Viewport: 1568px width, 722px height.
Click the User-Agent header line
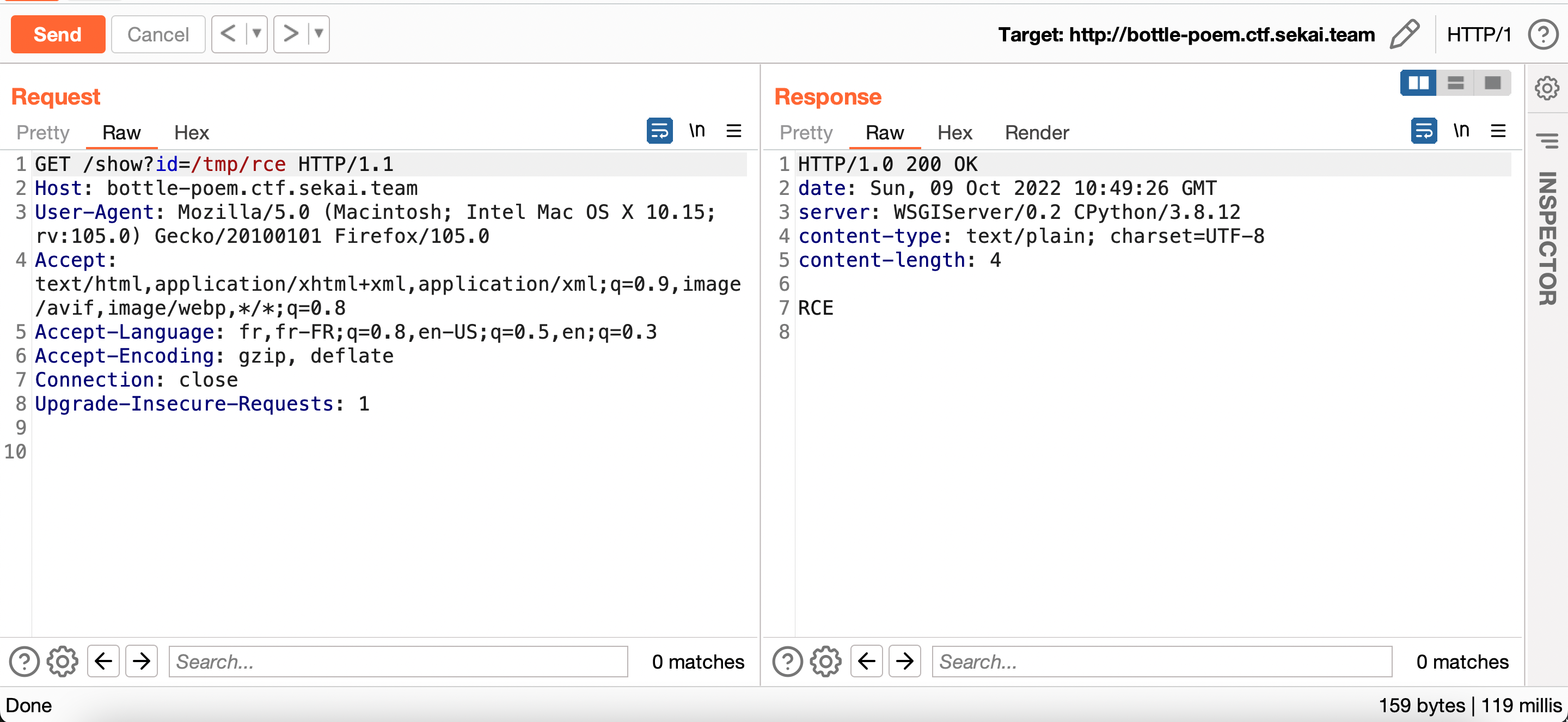[x=376, y=224]
